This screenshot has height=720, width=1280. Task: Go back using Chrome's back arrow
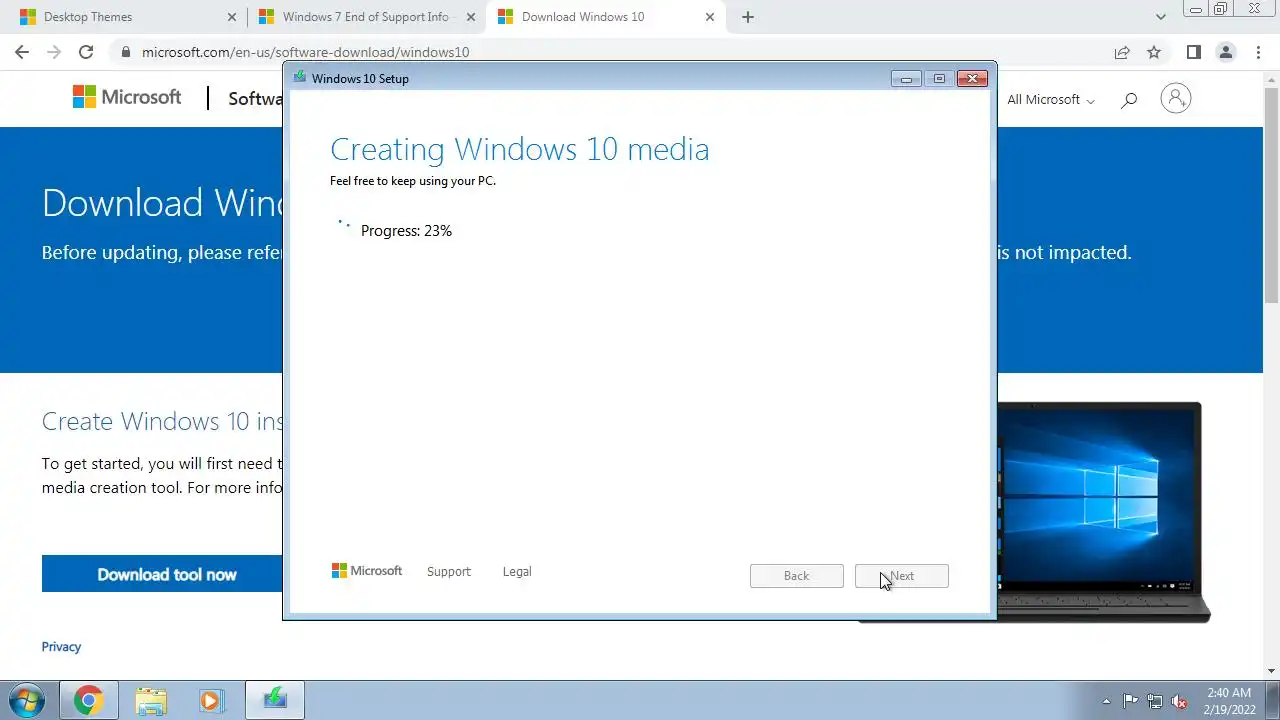pyautogui.click(x=22, y=52)
